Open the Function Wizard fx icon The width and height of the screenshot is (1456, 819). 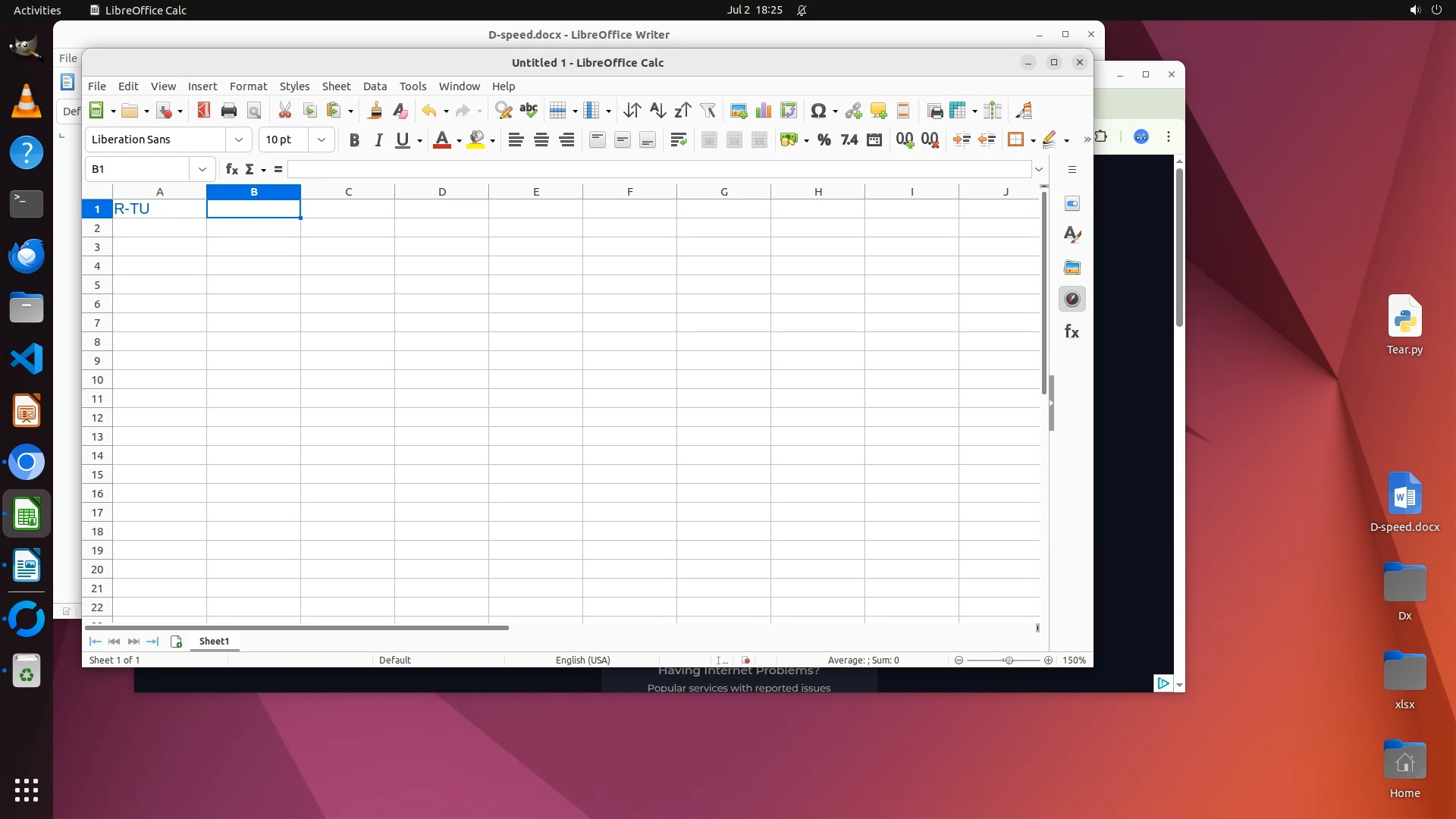(x=232, y=169)
